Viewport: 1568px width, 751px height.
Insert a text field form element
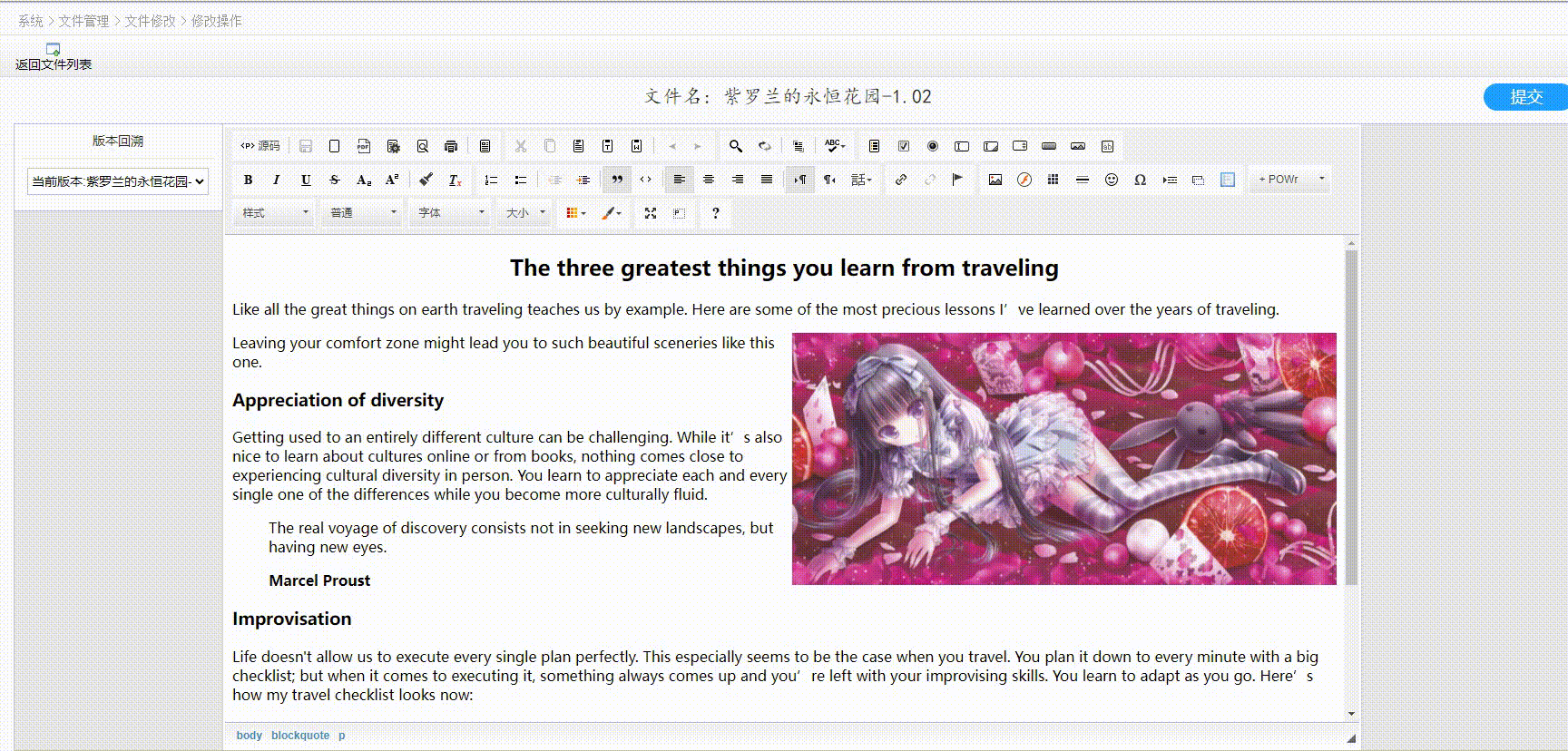tap(962, 146)
